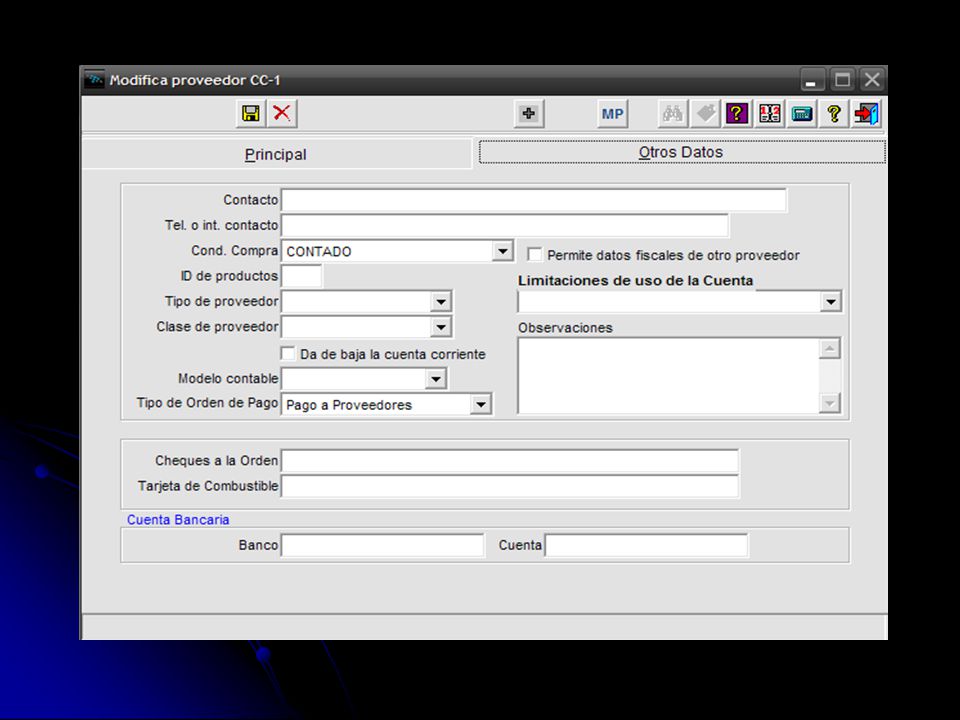Expand the Clase de proveedor dropdown
The width and height of the screenshot is (960, 720).
pyautogui.click(x=441, y=327)
